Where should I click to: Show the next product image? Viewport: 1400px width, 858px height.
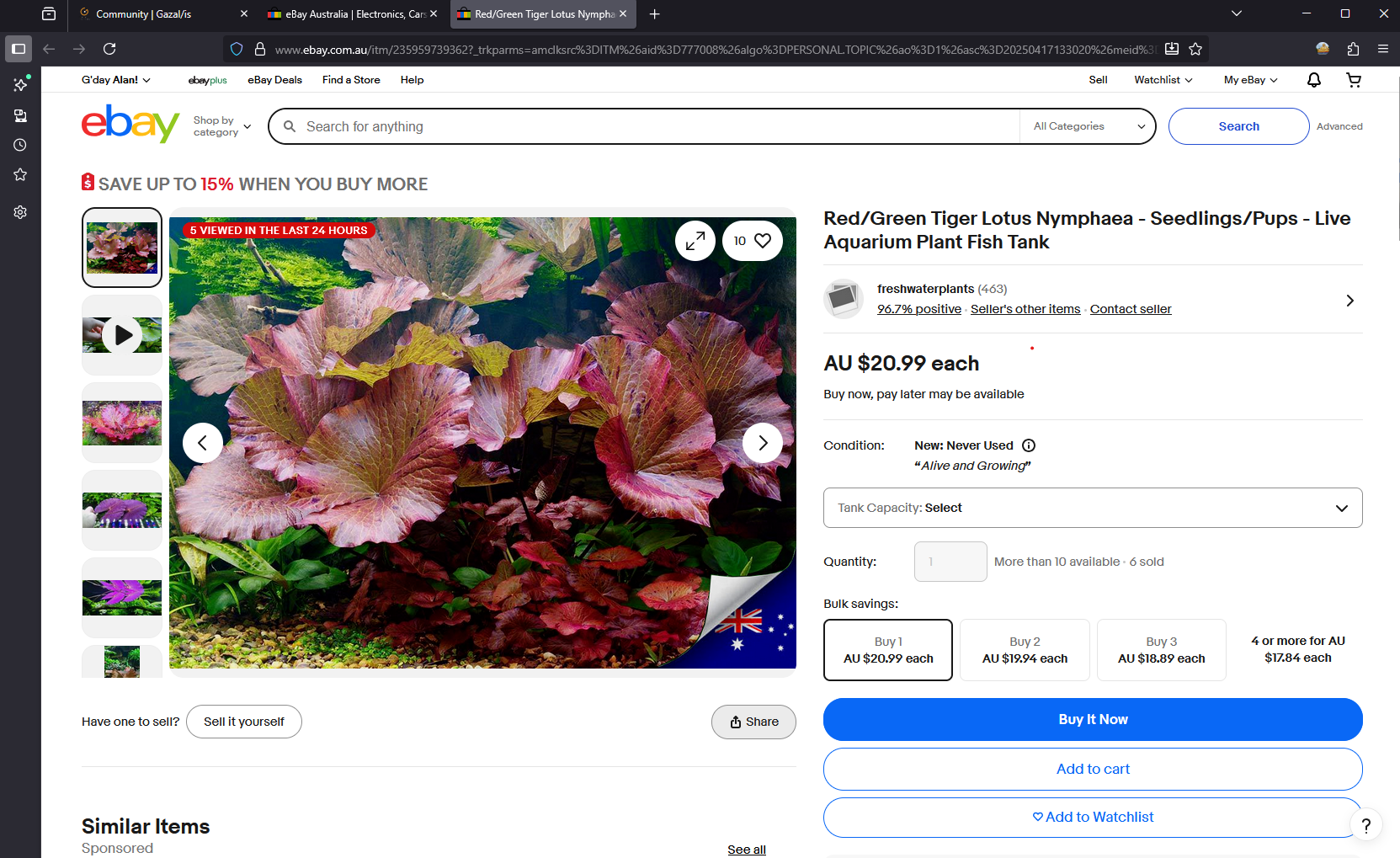coord(762,443)
